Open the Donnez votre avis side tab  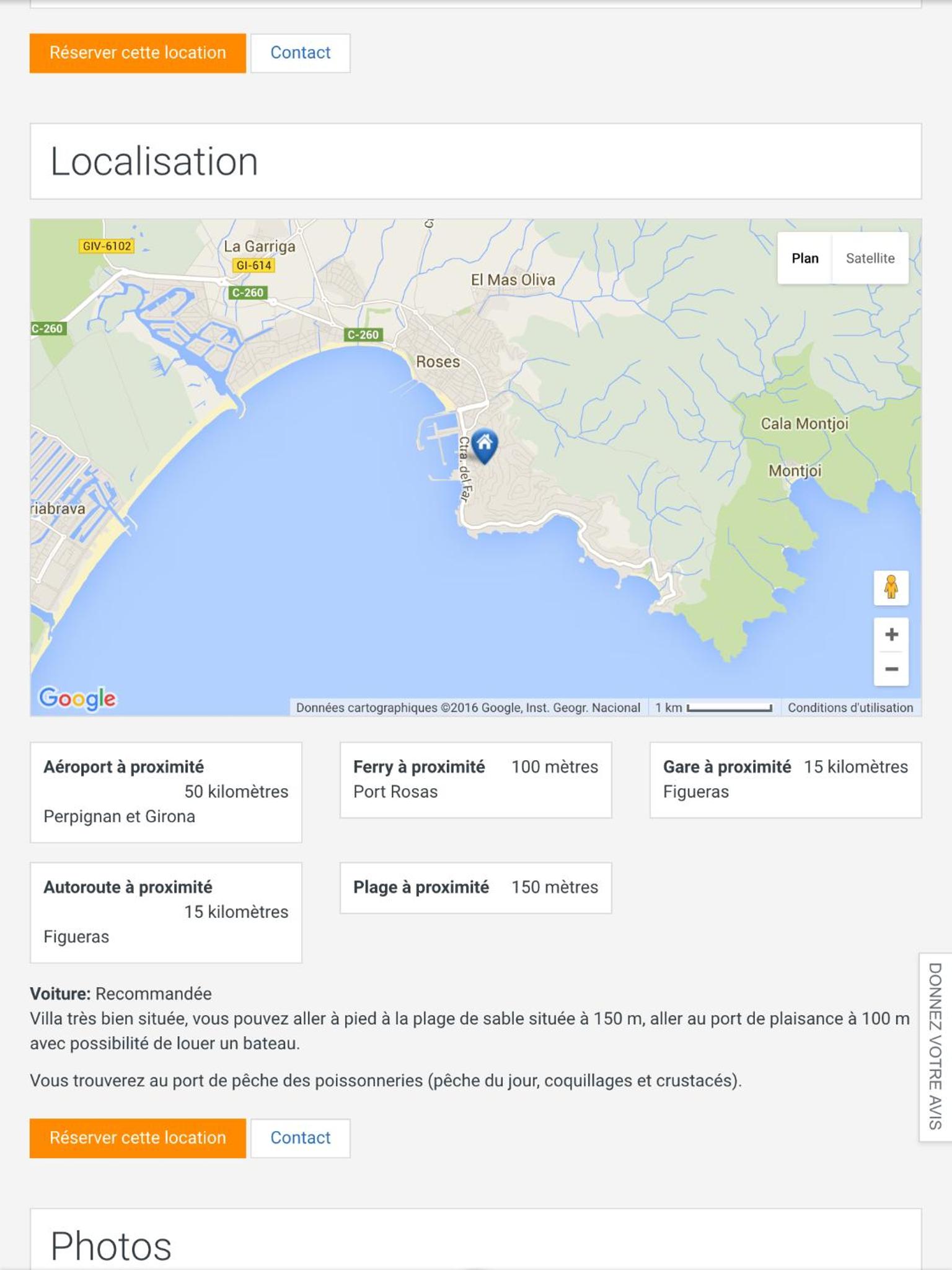935,1047
